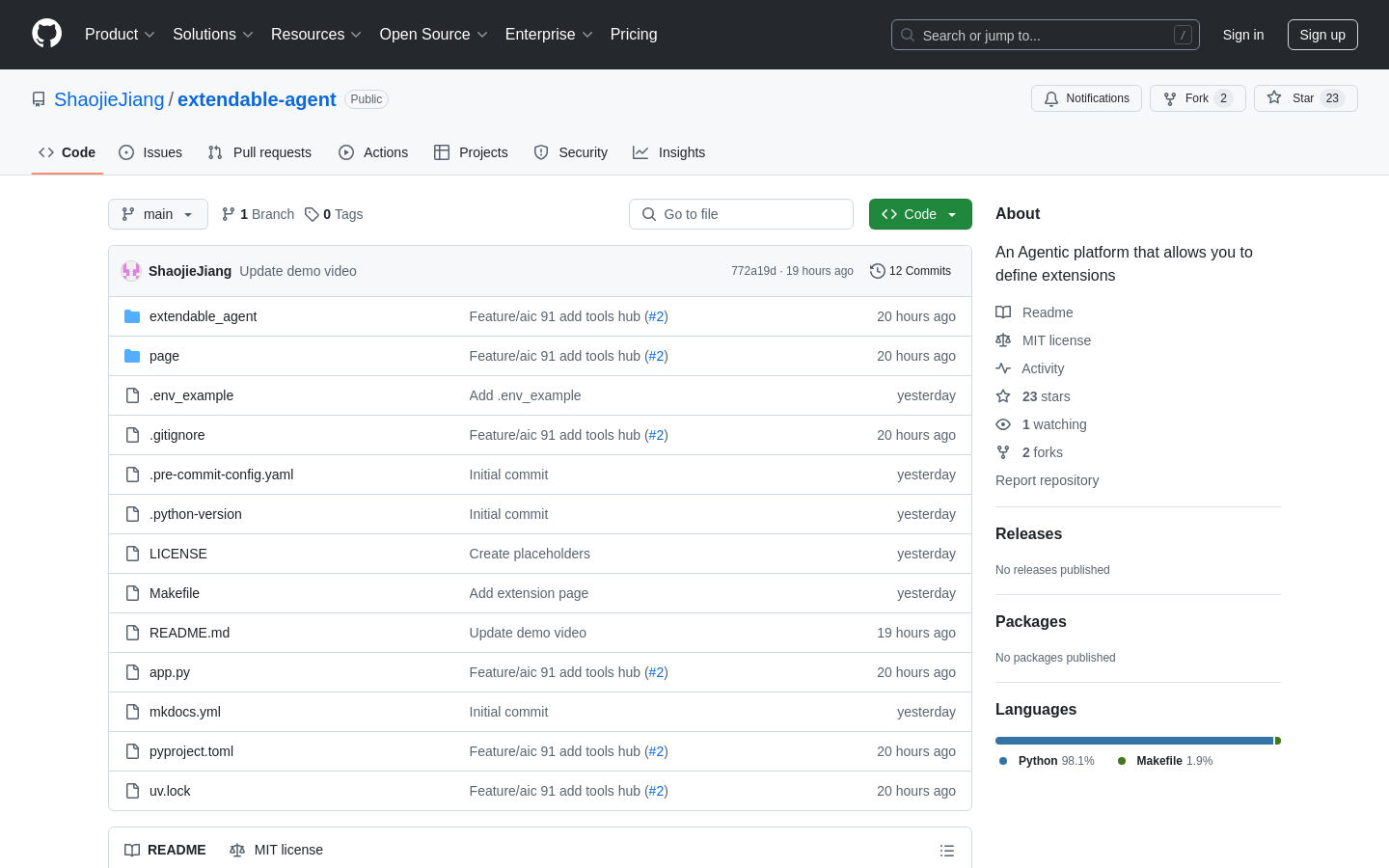1389x868 pixels.
Task: Click the LICENSE file icon
Action: [x=132, y=554]
